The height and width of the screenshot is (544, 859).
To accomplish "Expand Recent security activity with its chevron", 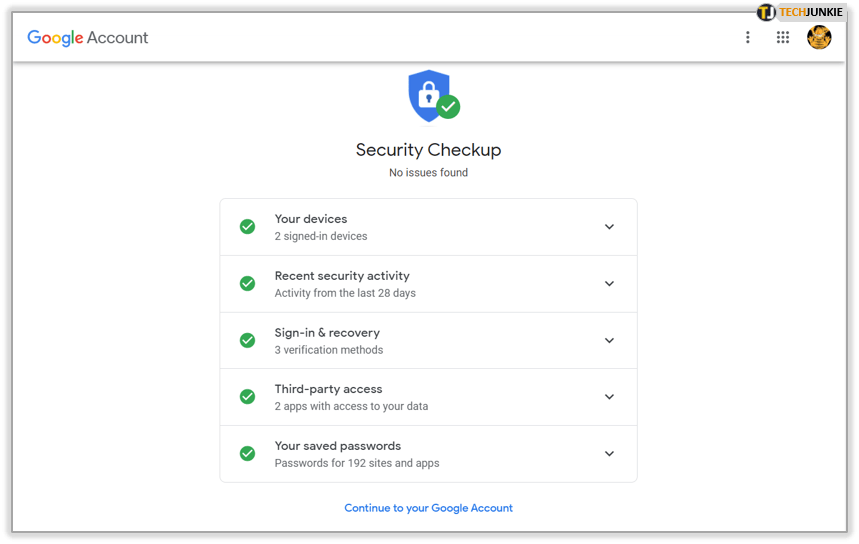I will pyautogui.click(x=609, y=284).
